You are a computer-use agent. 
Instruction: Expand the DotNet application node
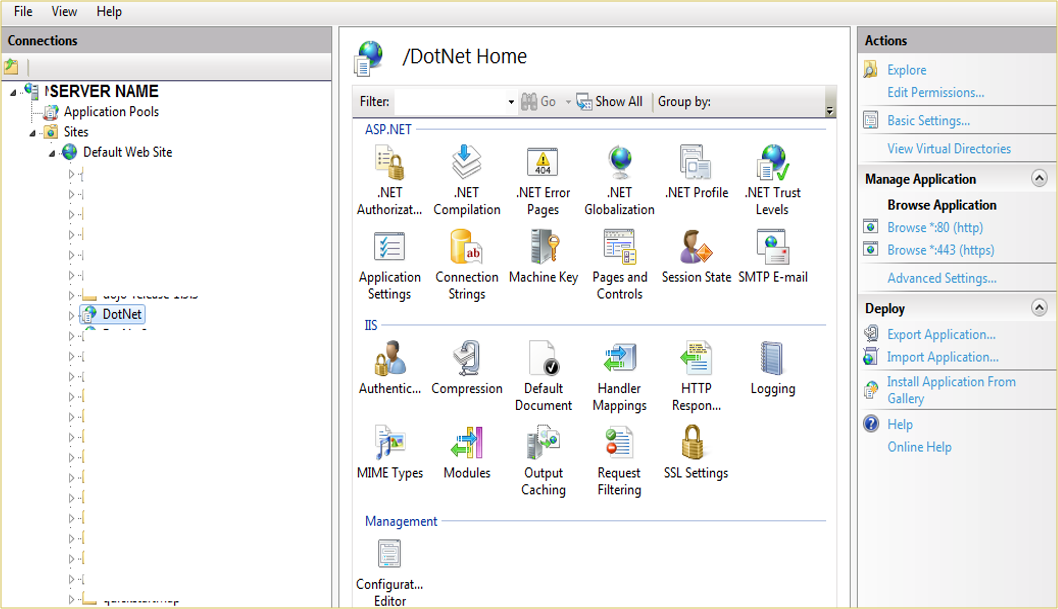point(71,315)
